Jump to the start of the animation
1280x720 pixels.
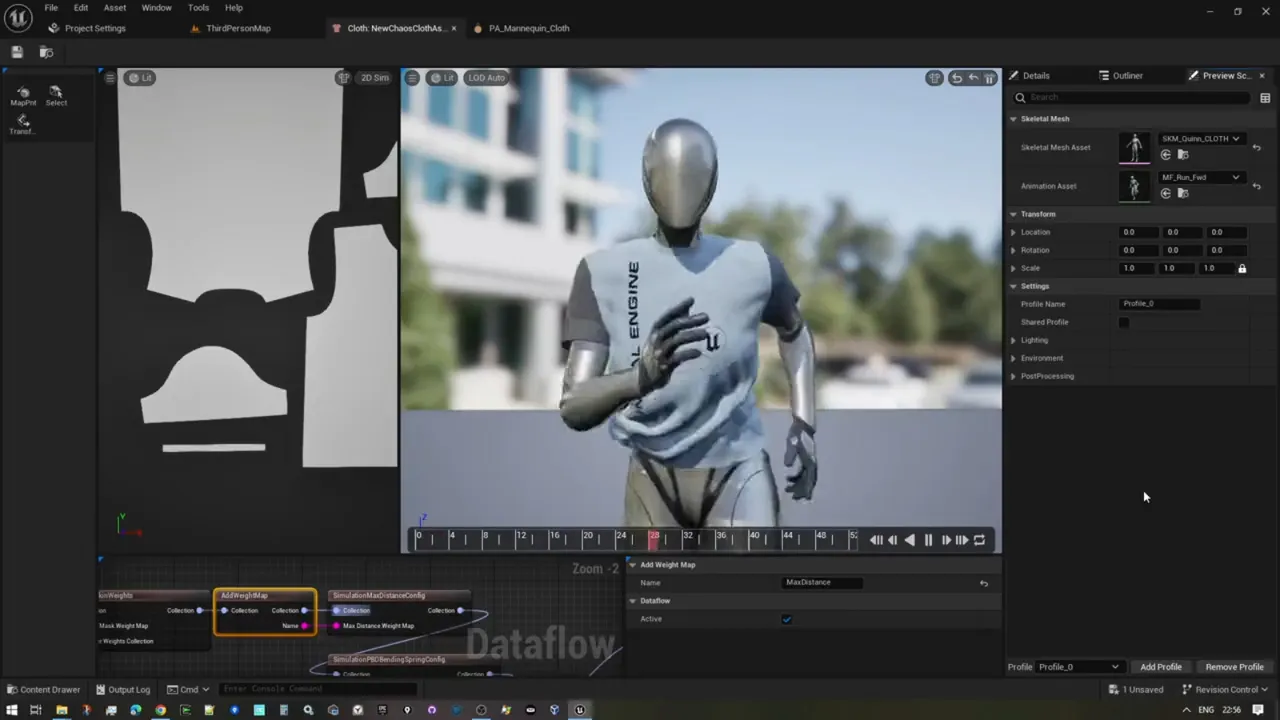876,540
